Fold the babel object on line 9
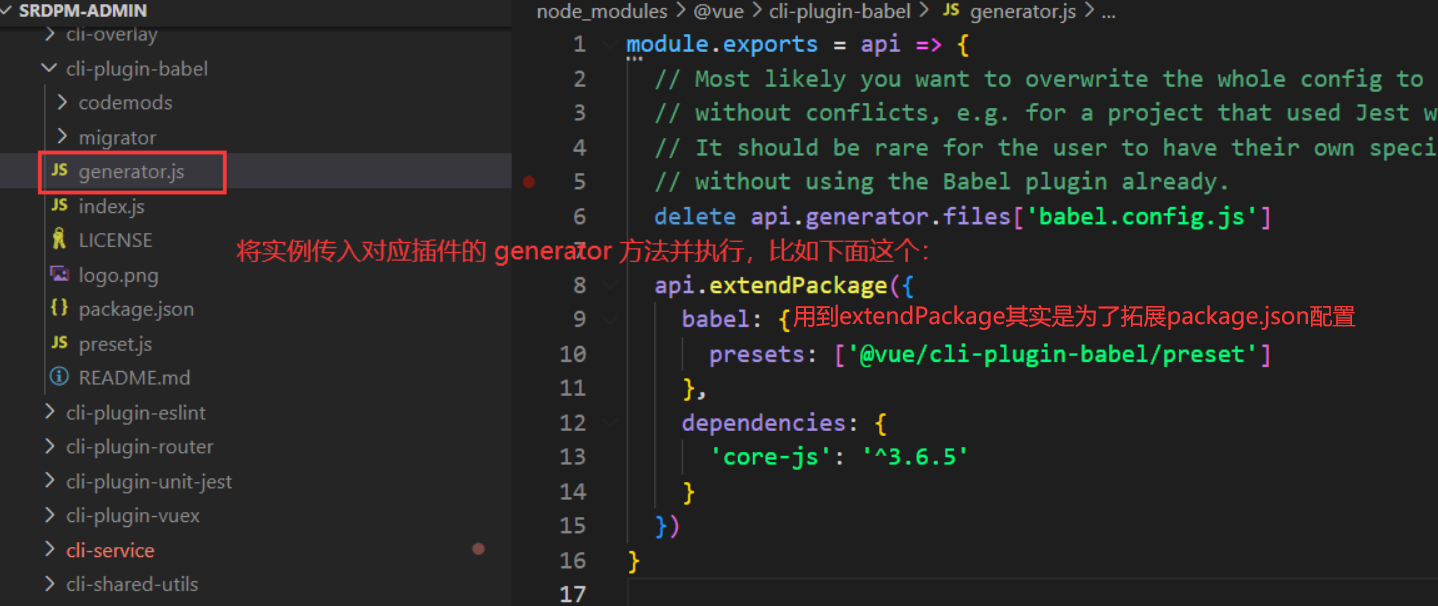The height and width of the screenshot is (606, 1438). tap(609, 320)
